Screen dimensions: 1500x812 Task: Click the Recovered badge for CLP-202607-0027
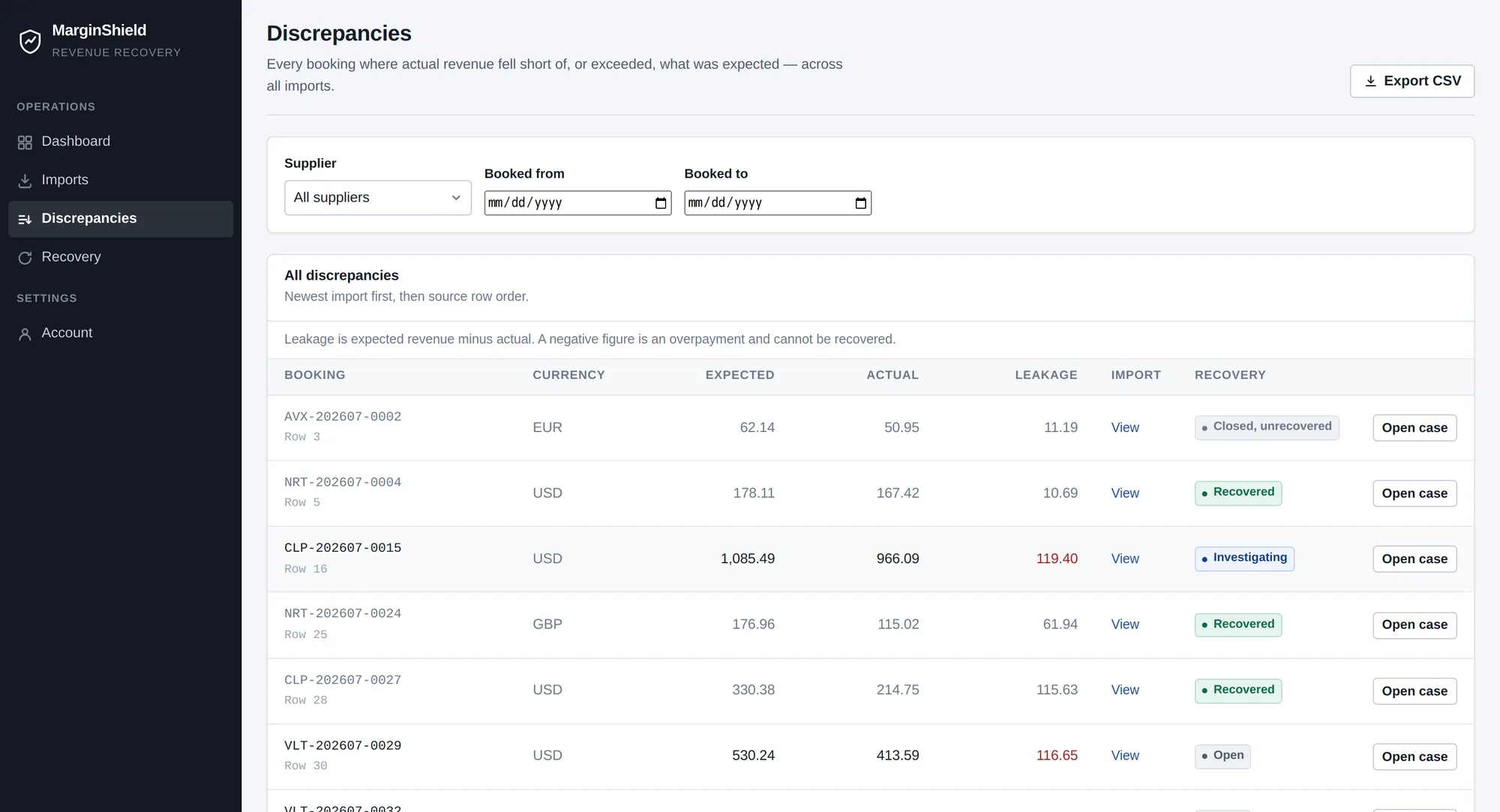(x=1238, y=690)
